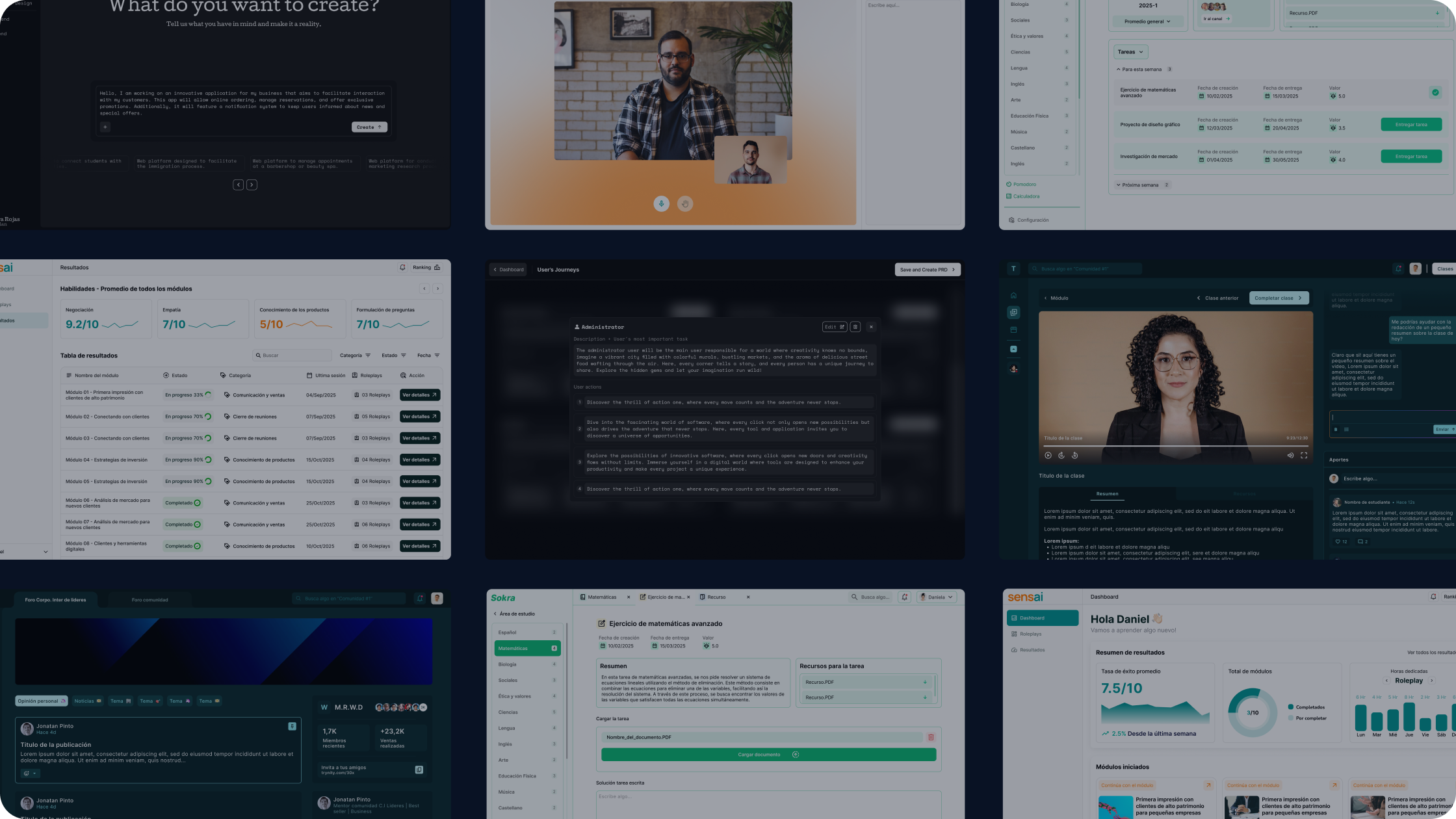Open the Ranking icon in Resultados header
This screenshot has height=819, width=1456.
437,267
